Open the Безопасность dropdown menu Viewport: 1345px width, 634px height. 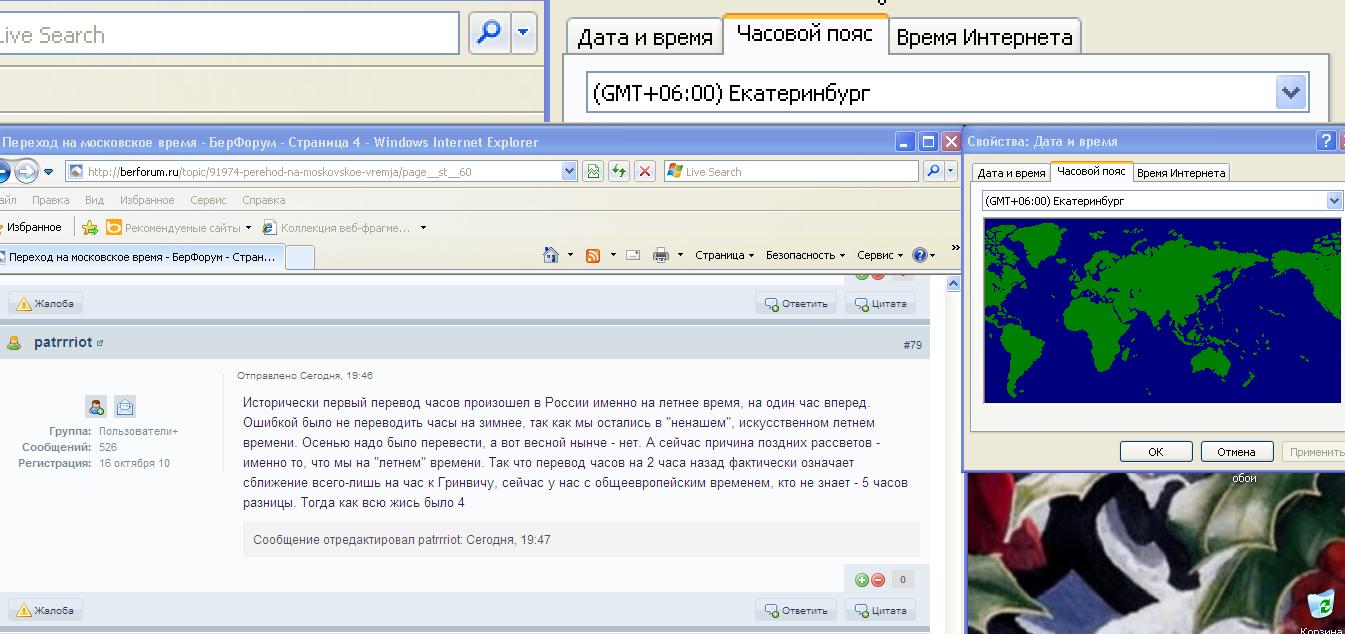click(x=805, y=255)
